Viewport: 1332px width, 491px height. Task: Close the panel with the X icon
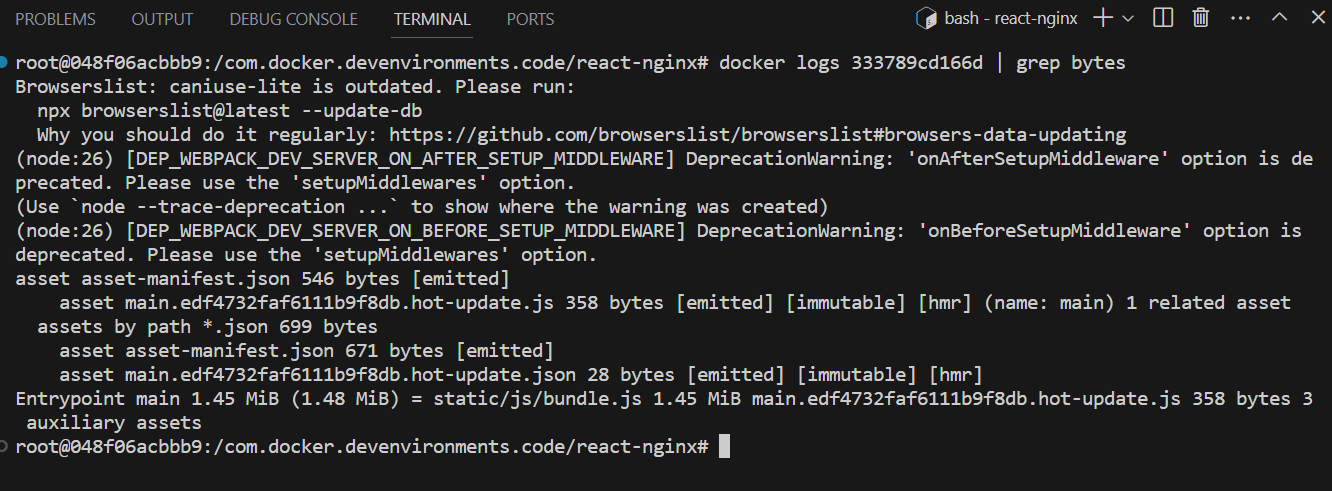click(x=1312, y=18)
